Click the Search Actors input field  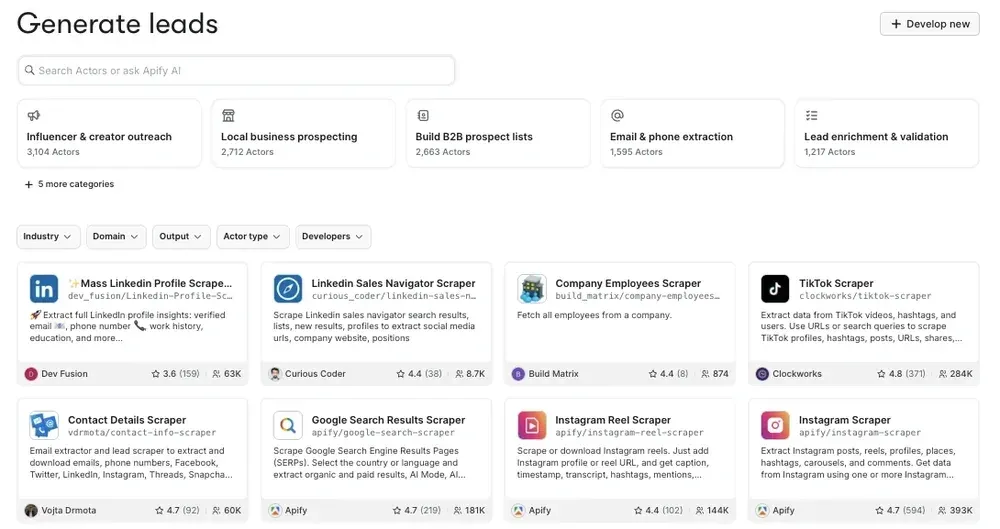point(236,70)
